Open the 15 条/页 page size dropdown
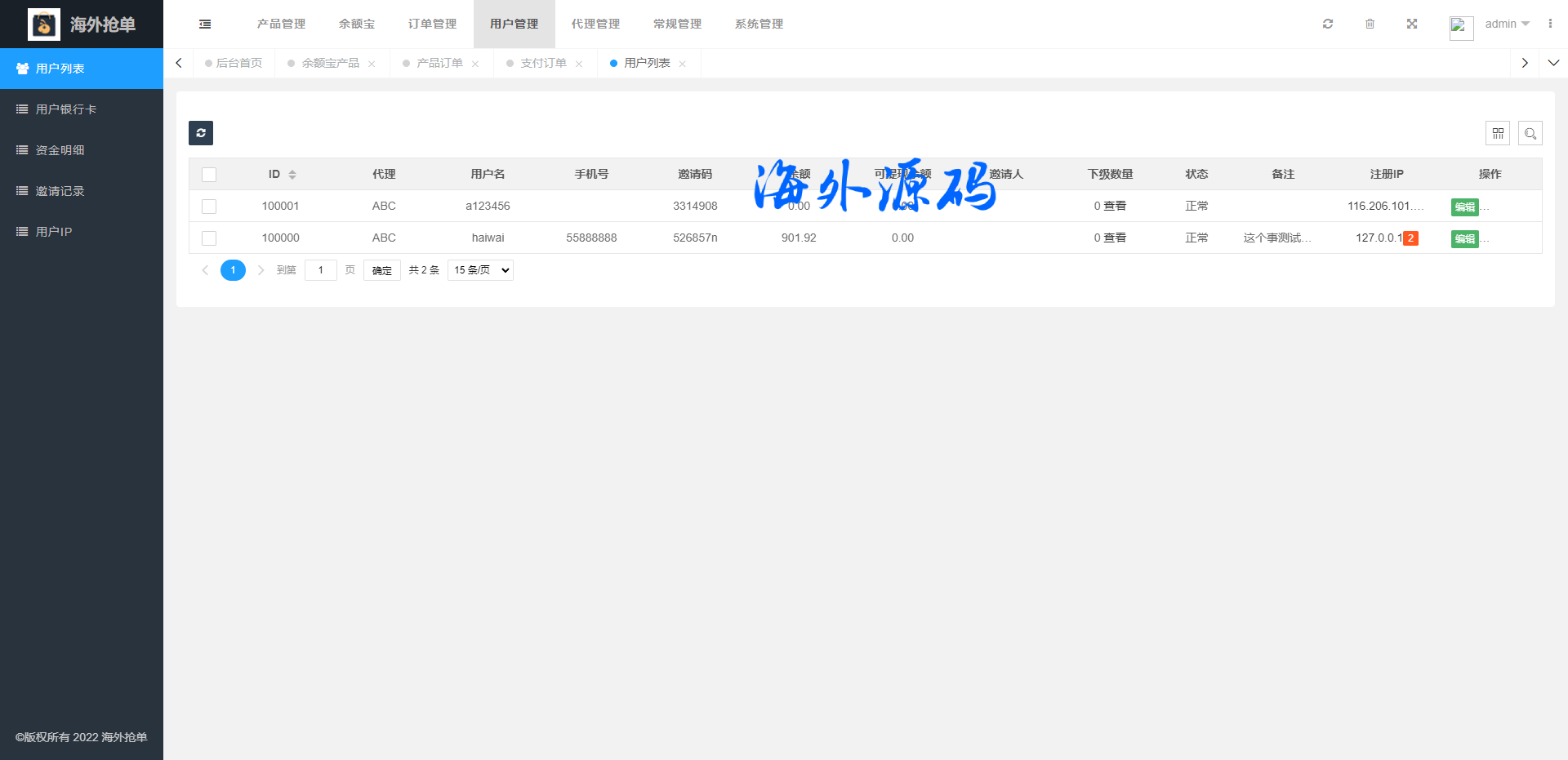This screenshot has height=760, width=1568. coord(480,270)
